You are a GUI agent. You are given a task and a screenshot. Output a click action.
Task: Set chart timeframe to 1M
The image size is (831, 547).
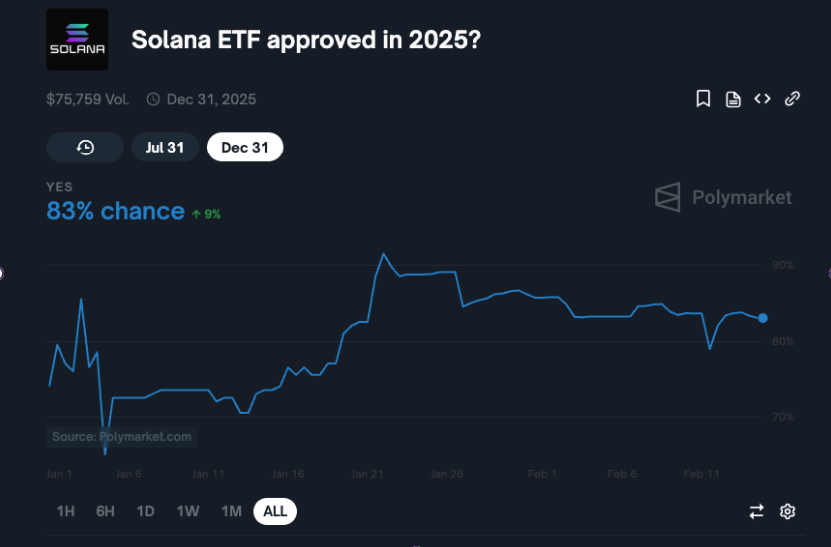click(x=231, y=511)
